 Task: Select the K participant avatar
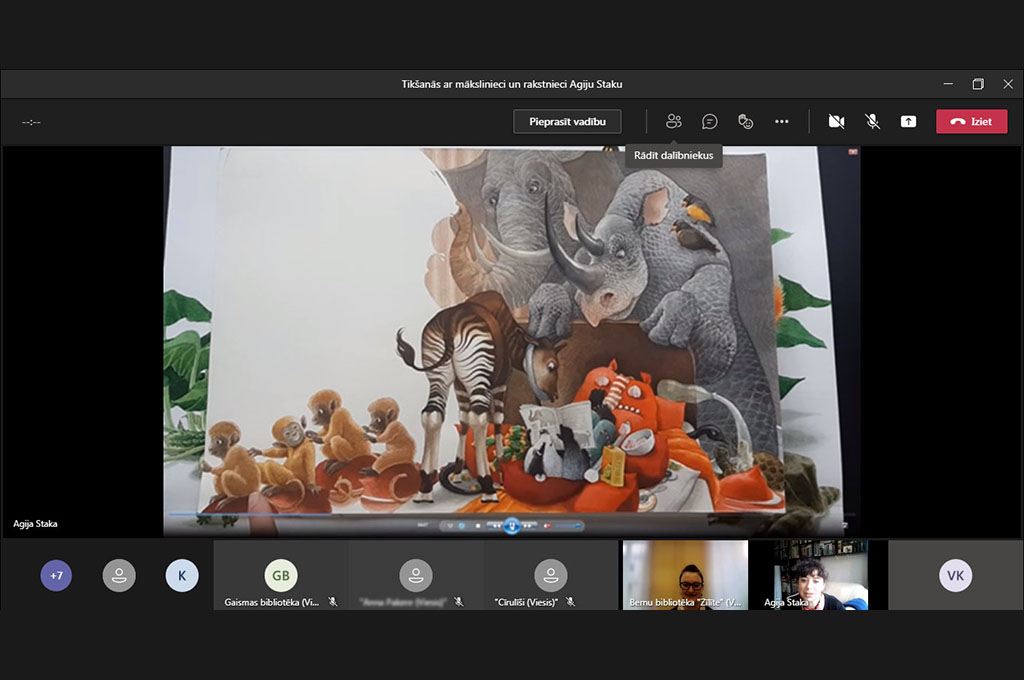182,575
